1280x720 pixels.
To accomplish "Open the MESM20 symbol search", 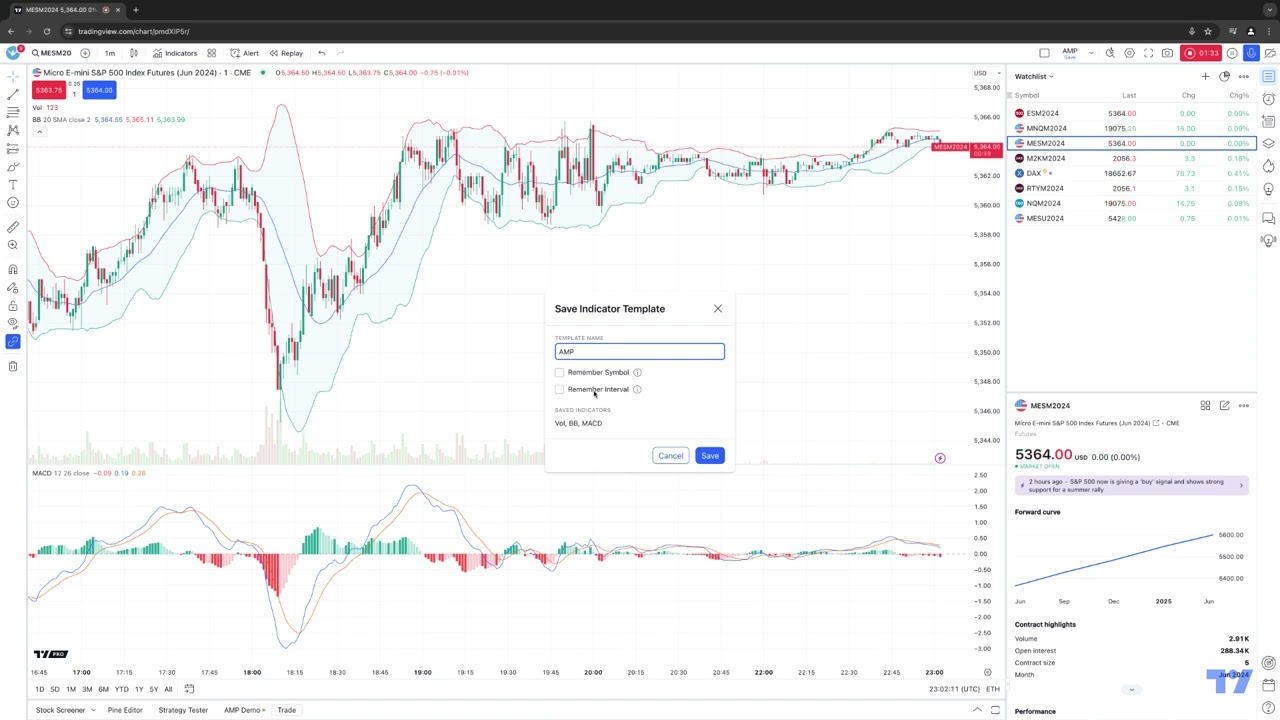I will (x=51, y=53).
